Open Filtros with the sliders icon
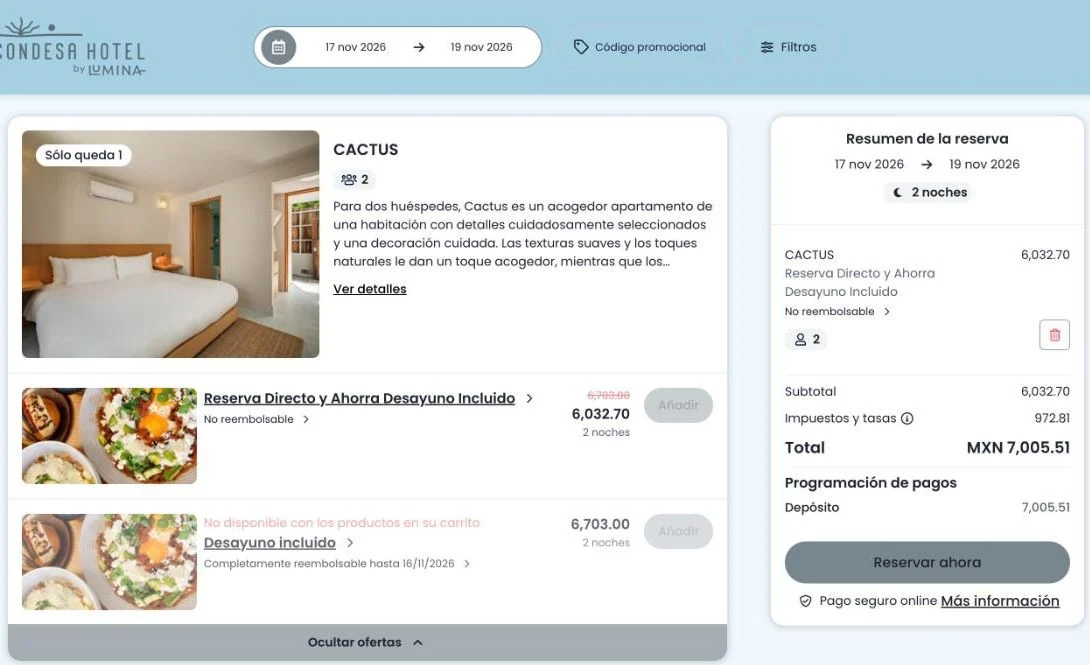 [788, 47]
